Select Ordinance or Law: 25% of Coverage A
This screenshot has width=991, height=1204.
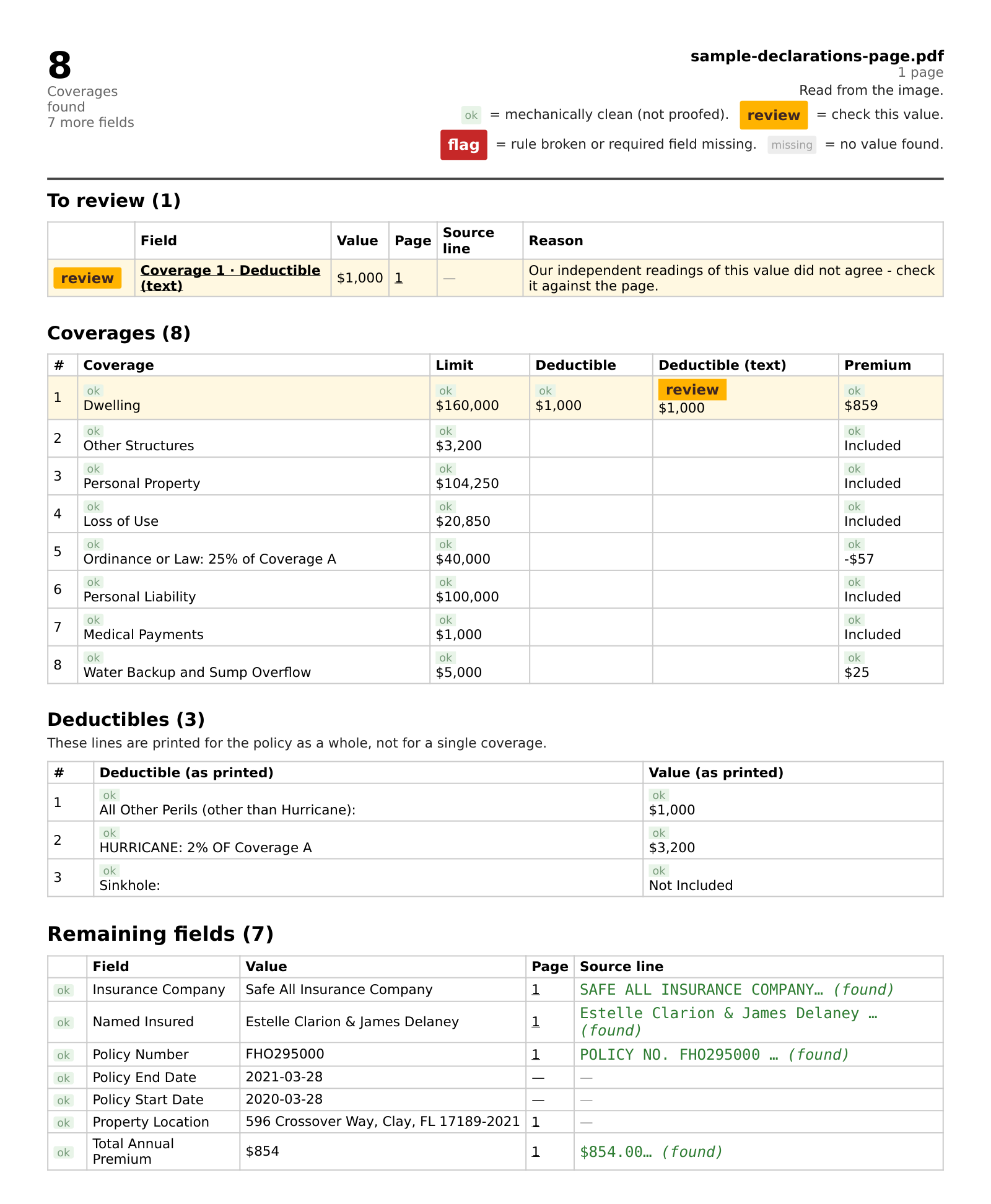(x=210, y=559)
